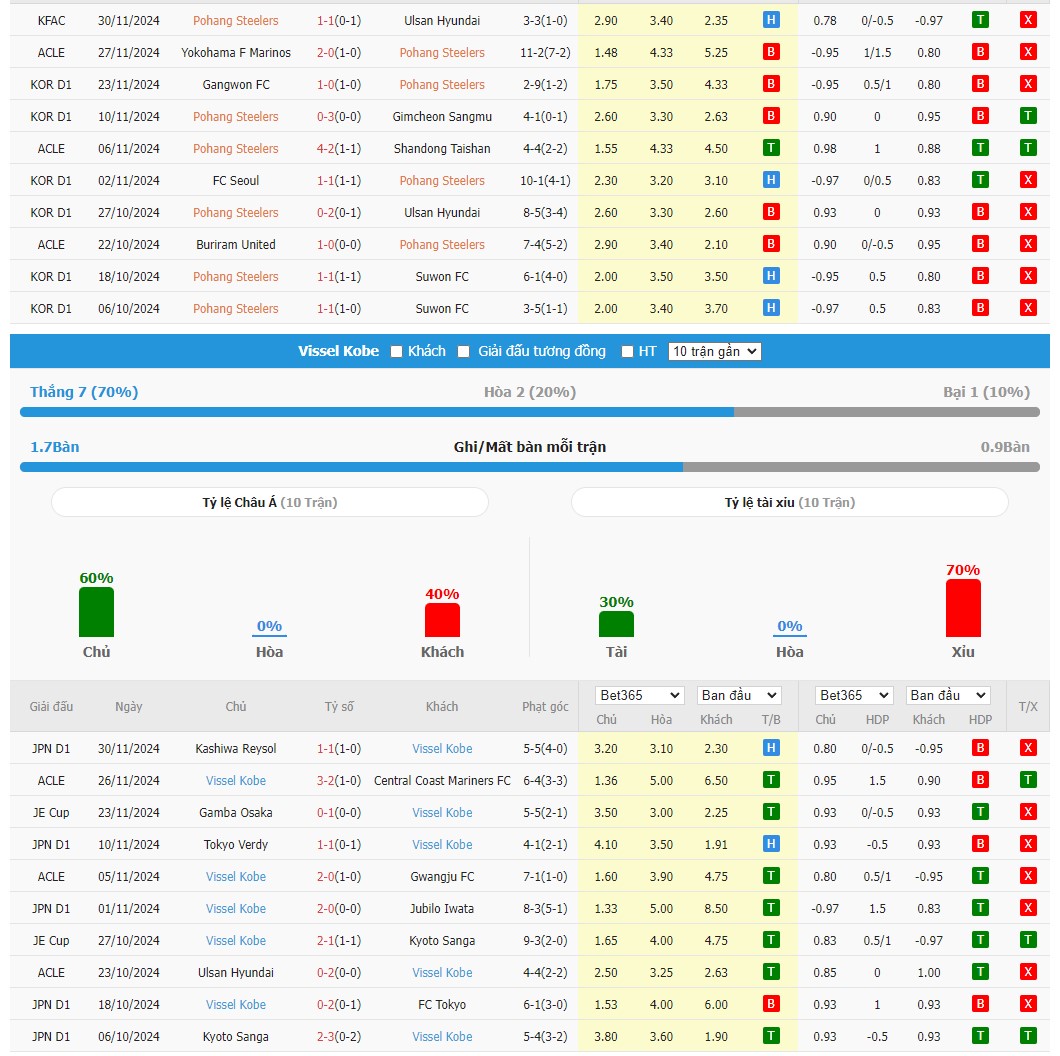Open the Ban đầu dropdown above T/B column
This screenshot has width=1060, height=1056.
740,695
